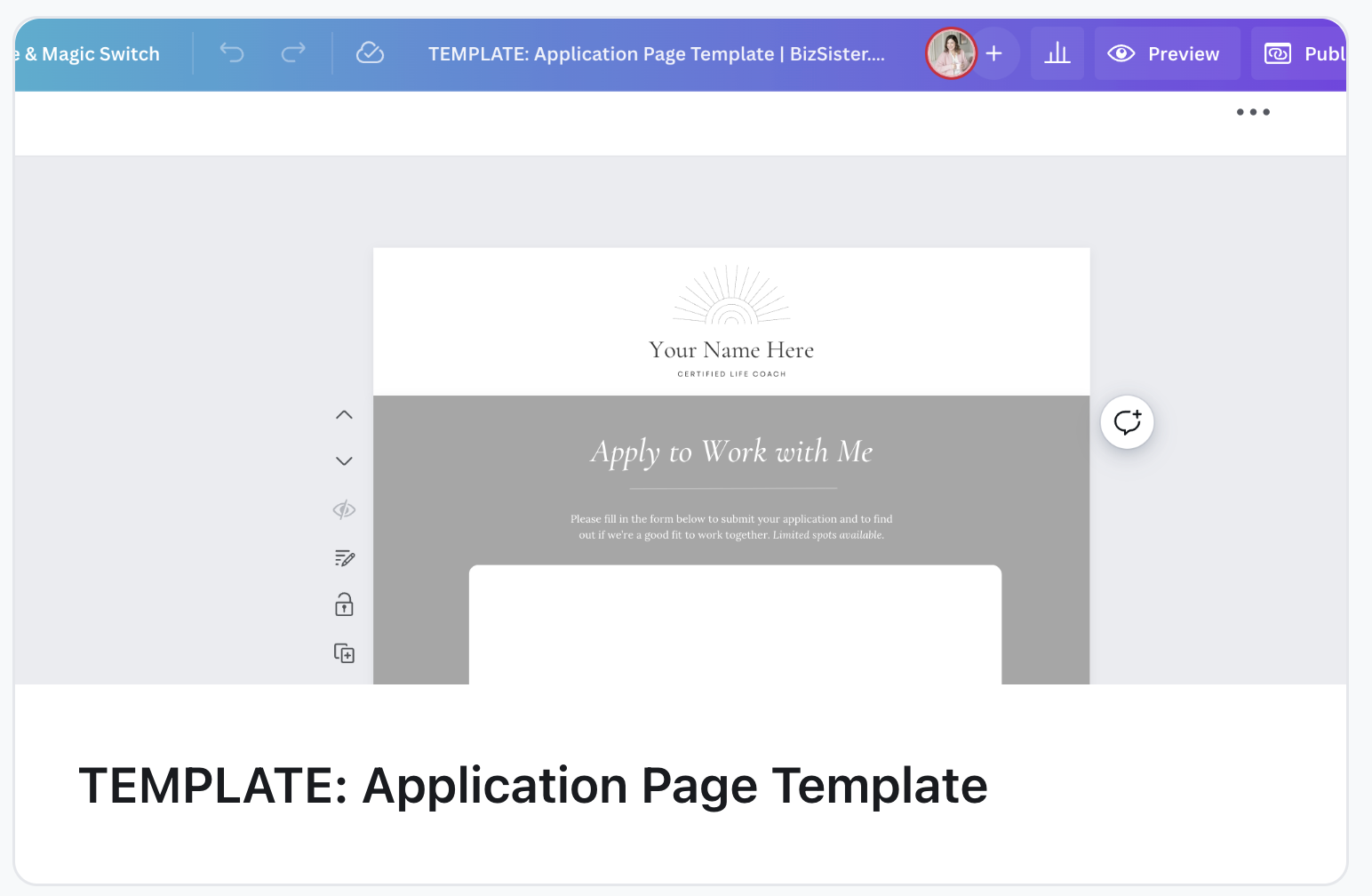Duplicate the page with the copy icon
1372x896 pixels.
click(x=344, y=653)
